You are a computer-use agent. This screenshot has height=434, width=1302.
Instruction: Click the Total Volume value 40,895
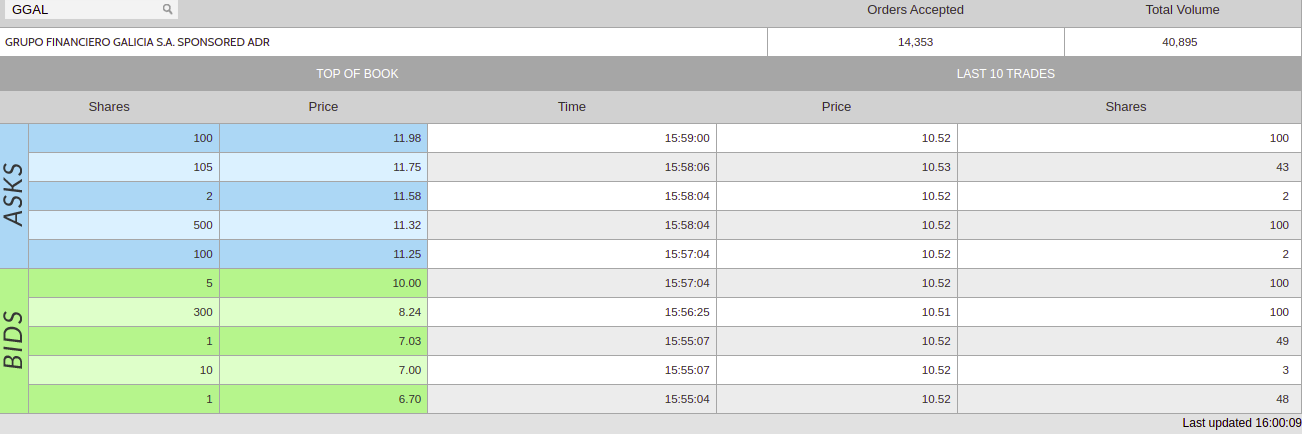click(x=1180, y=43)
